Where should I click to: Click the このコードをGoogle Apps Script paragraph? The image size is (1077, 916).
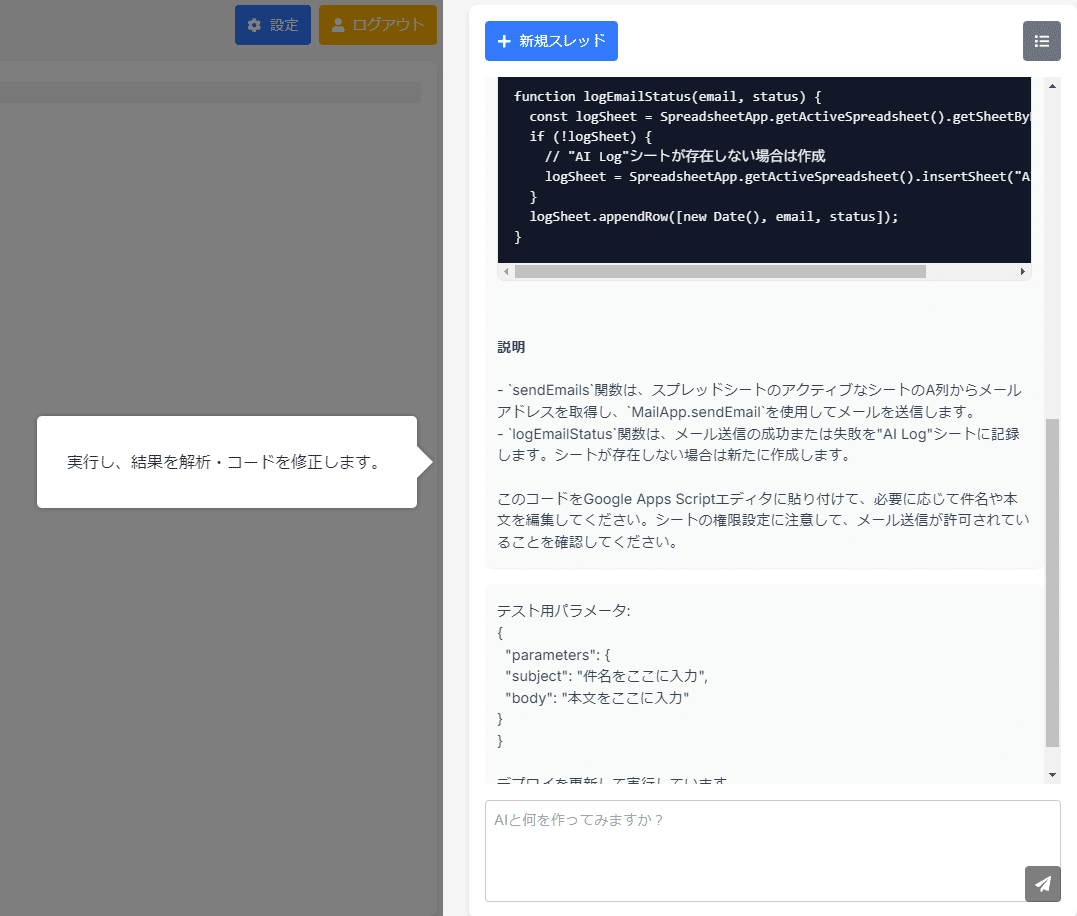pos(763,520)
